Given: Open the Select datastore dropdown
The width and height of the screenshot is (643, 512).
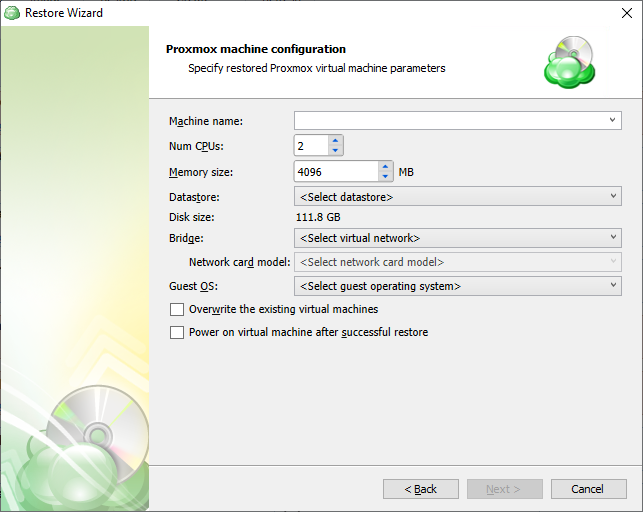Looking at the screenshot, I should tap(458, 196).
